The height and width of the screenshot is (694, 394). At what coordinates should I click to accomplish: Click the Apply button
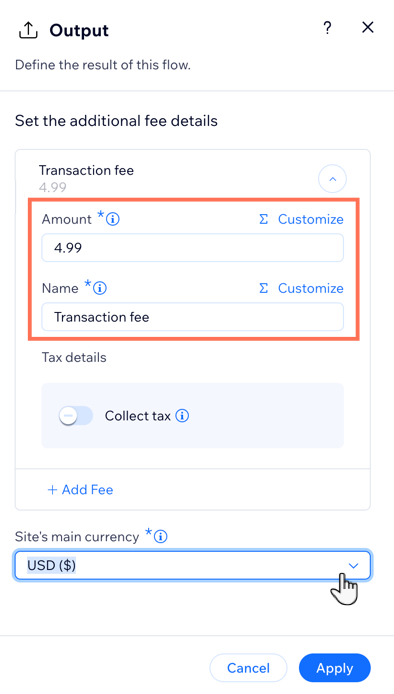[x=335, y=667]
